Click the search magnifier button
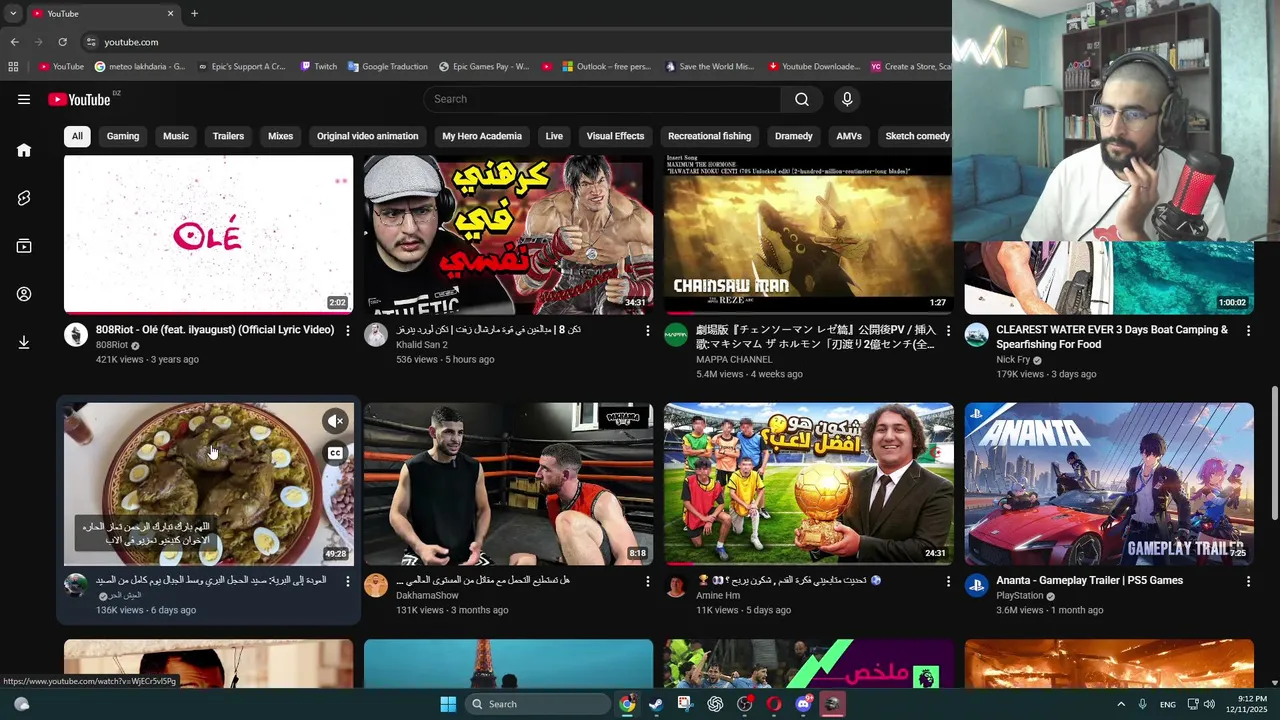The image size is (1280, 720). point(802,99)
